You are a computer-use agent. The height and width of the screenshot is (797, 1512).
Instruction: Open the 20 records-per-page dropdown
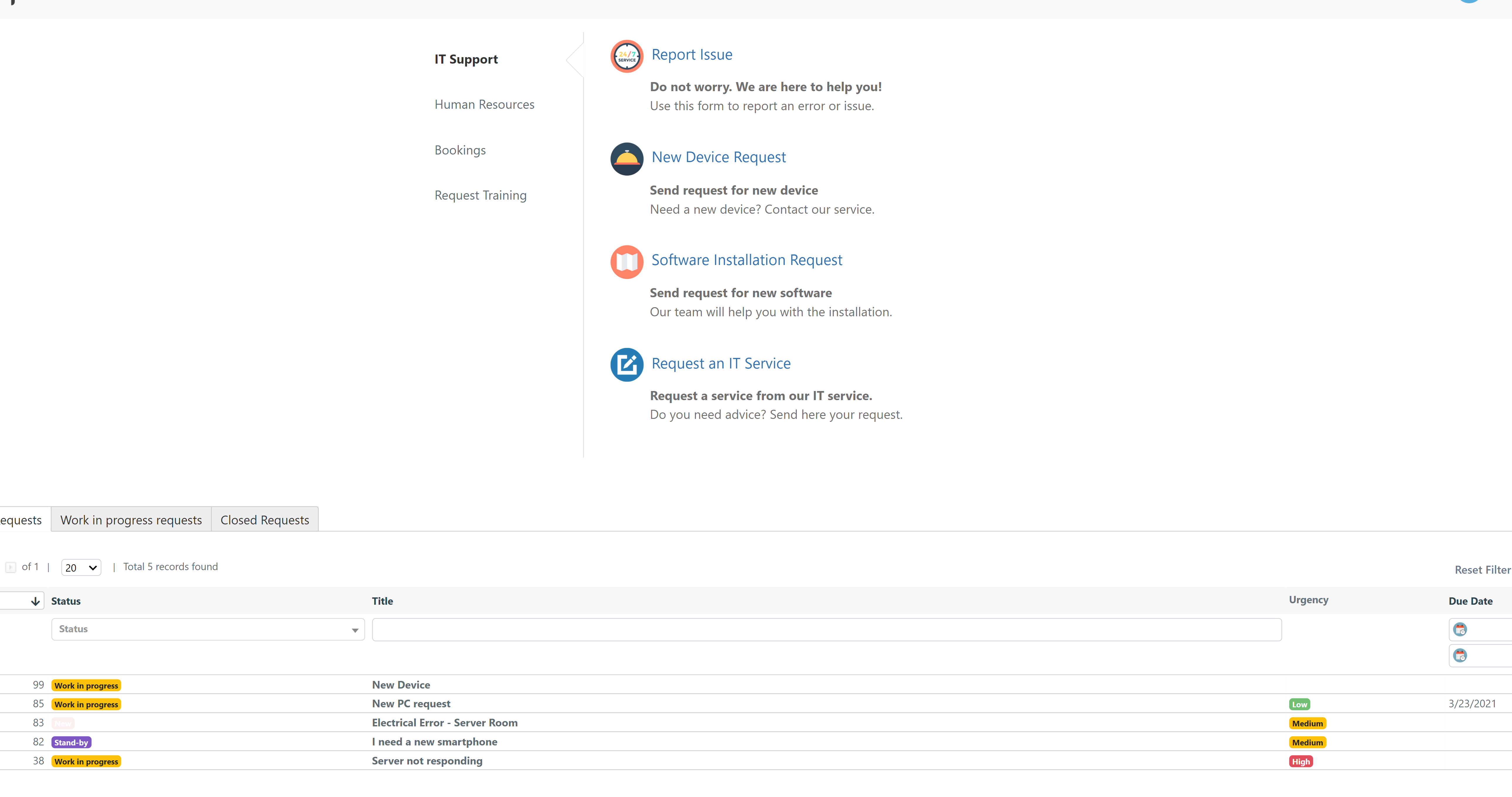(81, 567)
